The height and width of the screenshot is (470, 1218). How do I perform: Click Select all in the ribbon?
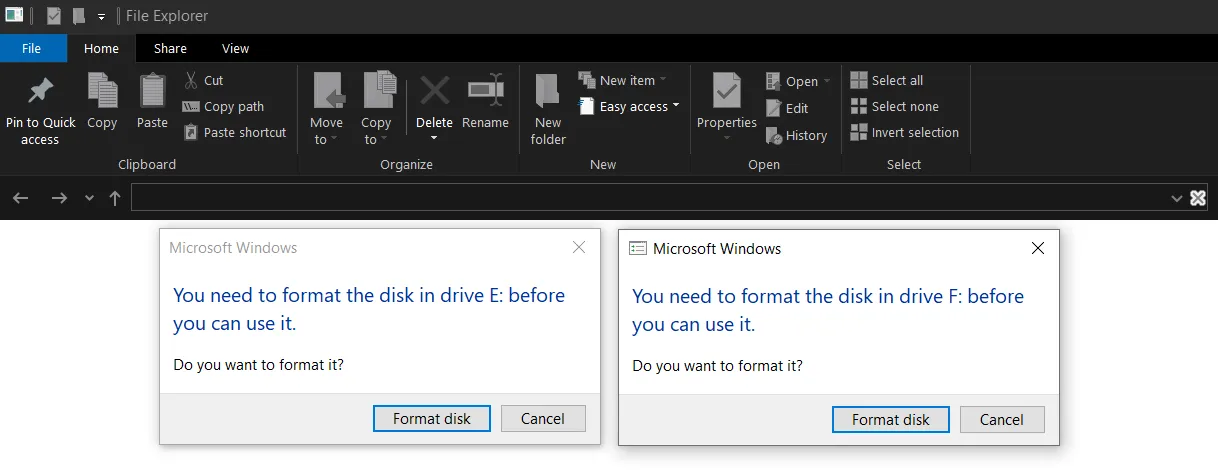(887, 80)
